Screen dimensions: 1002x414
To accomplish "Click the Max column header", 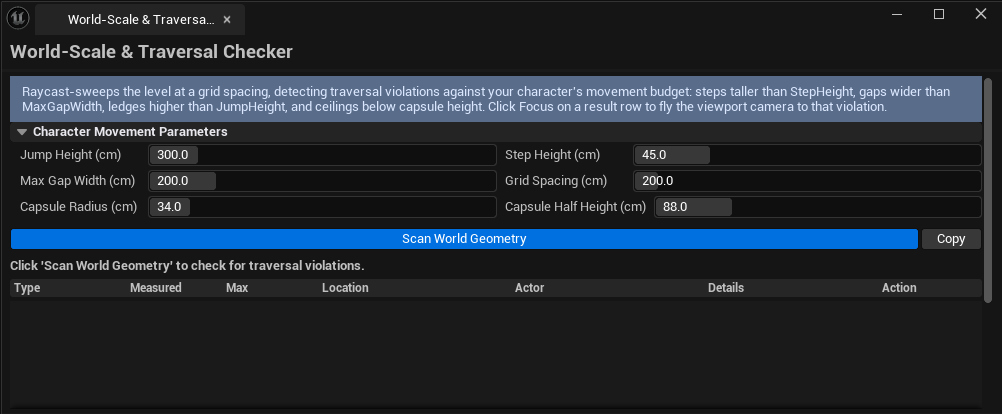I will point(237,288).
